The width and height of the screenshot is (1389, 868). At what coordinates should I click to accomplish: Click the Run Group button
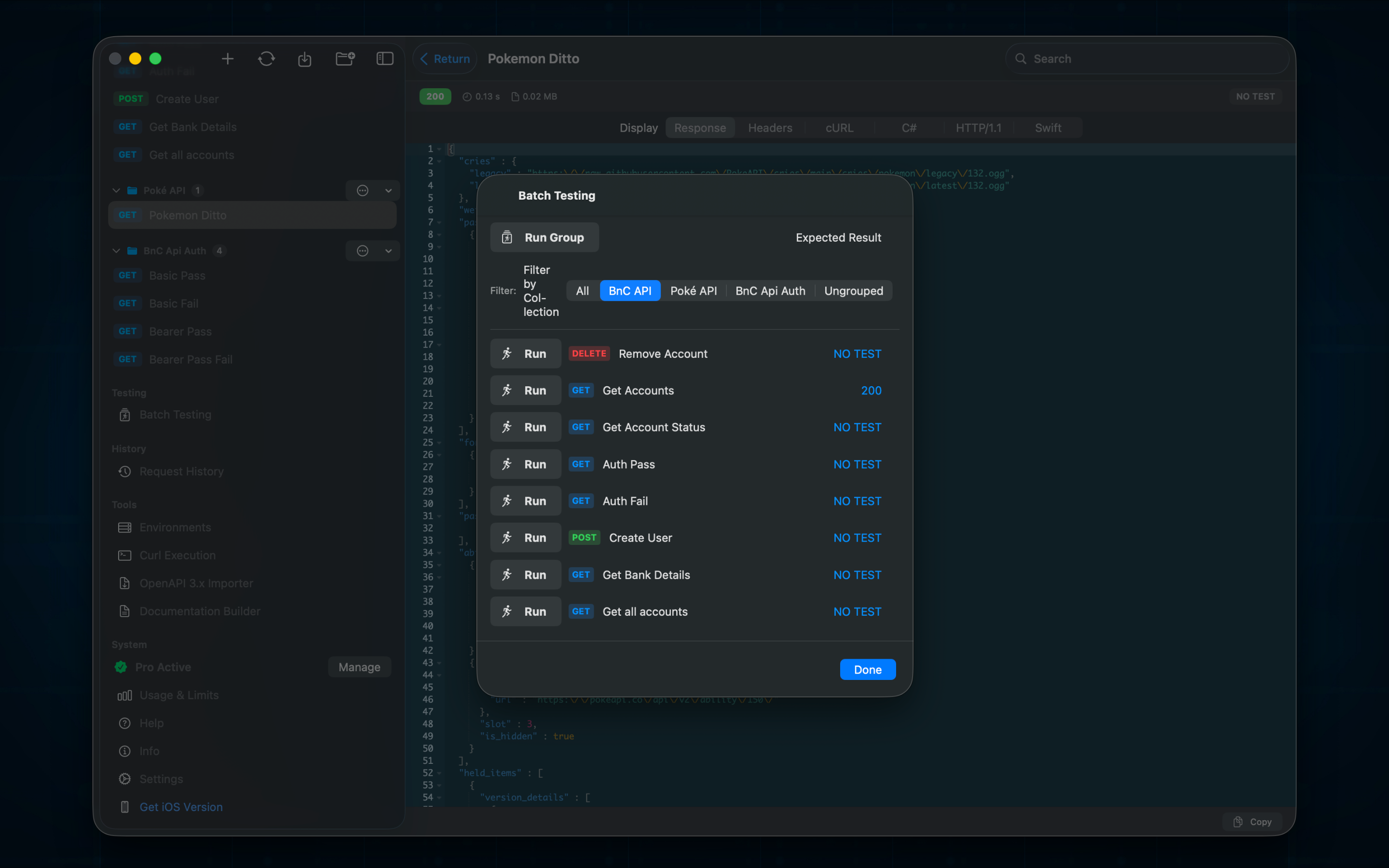point(544,237)
